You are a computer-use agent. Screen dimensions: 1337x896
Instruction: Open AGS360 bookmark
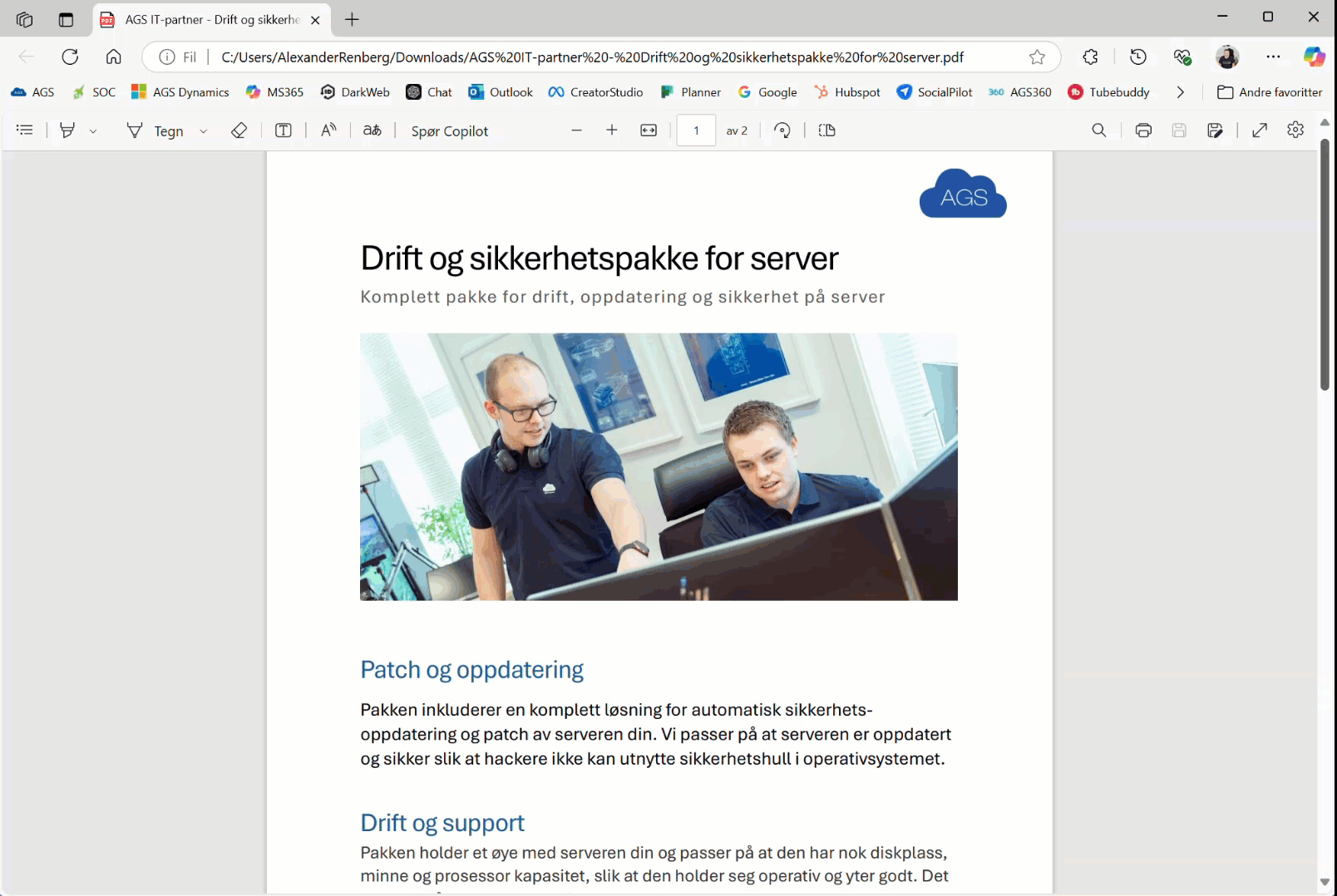[1020, 92]
